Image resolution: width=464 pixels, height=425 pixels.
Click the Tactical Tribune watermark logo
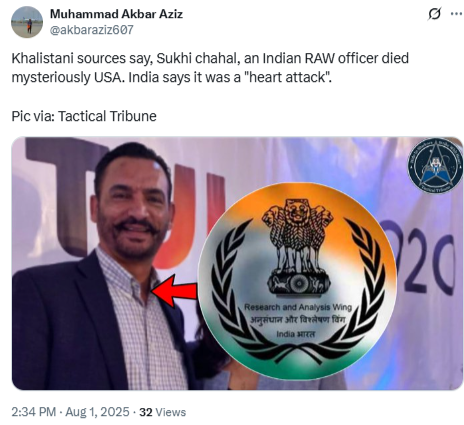click(x=435, y=166)
